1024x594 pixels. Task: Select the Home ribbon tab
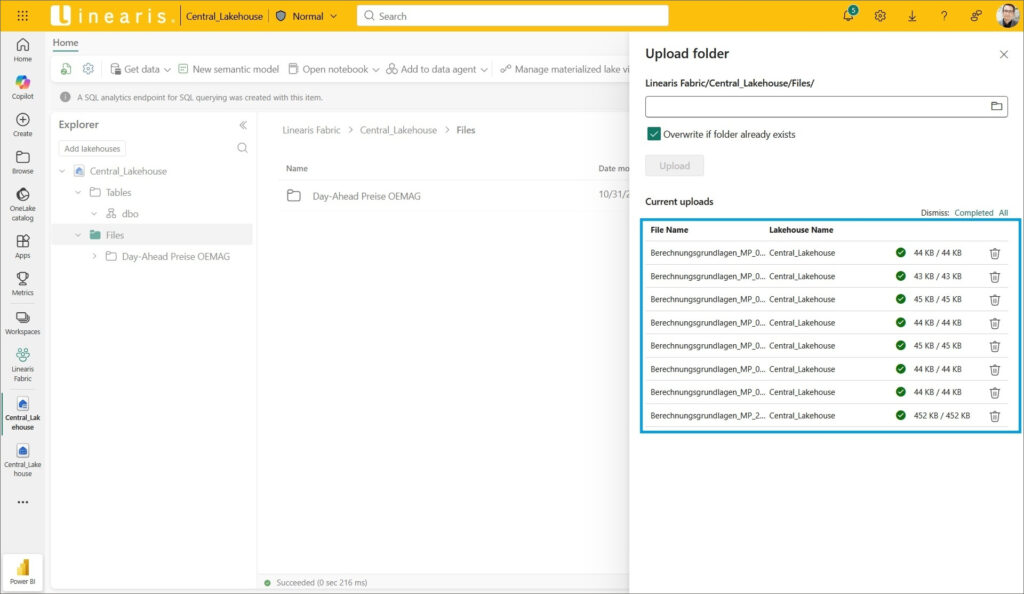tap(65, 43)
